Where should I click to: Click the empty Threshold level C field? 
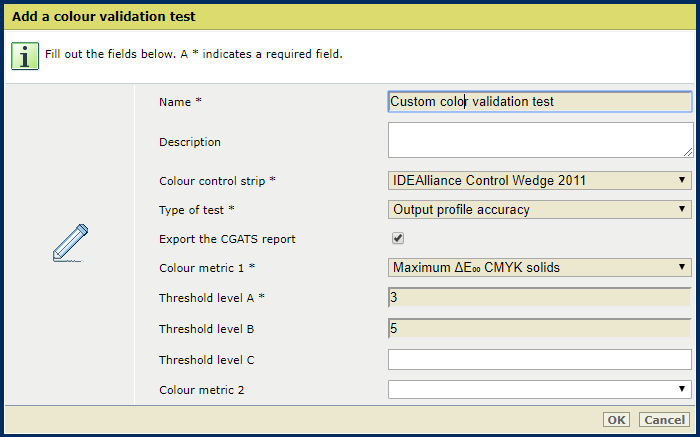click(x=539, y=359)
